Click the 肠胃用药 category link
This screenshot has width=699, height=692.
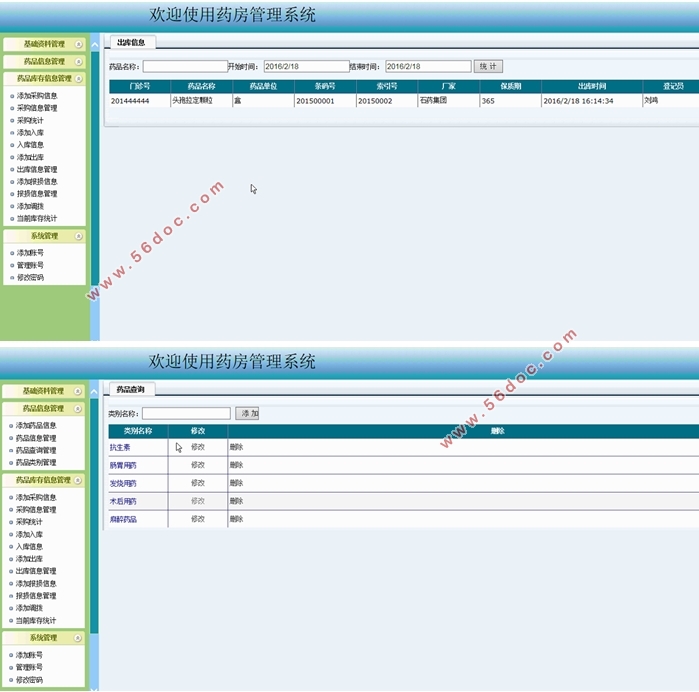(x=123, y=465)
